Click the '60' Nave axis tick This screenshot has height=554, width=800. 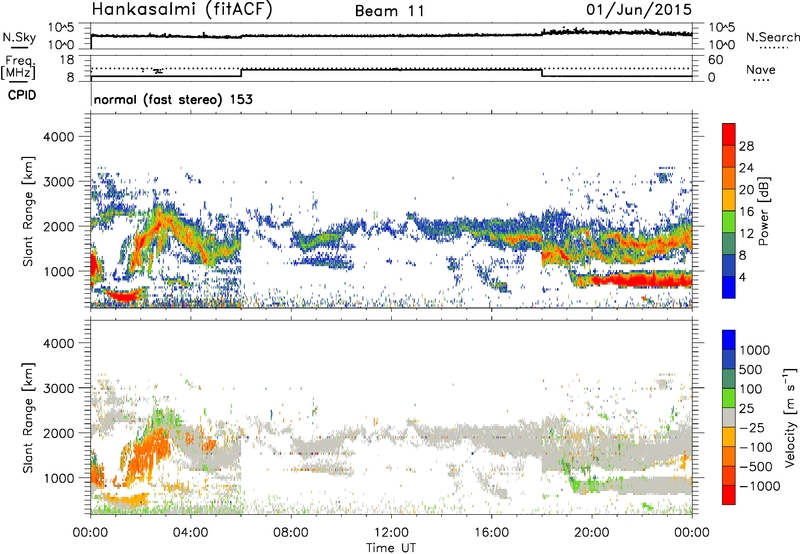pos(716,60)
